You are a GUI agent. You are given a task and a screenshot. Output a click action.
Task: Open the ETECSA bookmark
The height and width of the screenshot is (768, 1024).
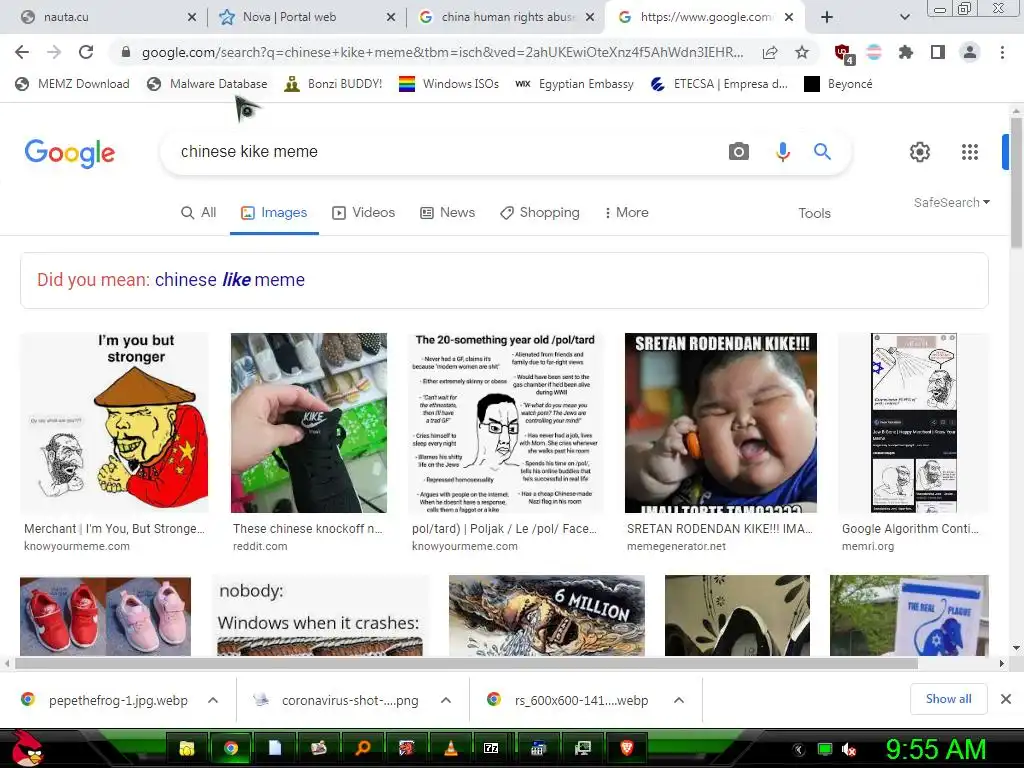click(719, 84)
